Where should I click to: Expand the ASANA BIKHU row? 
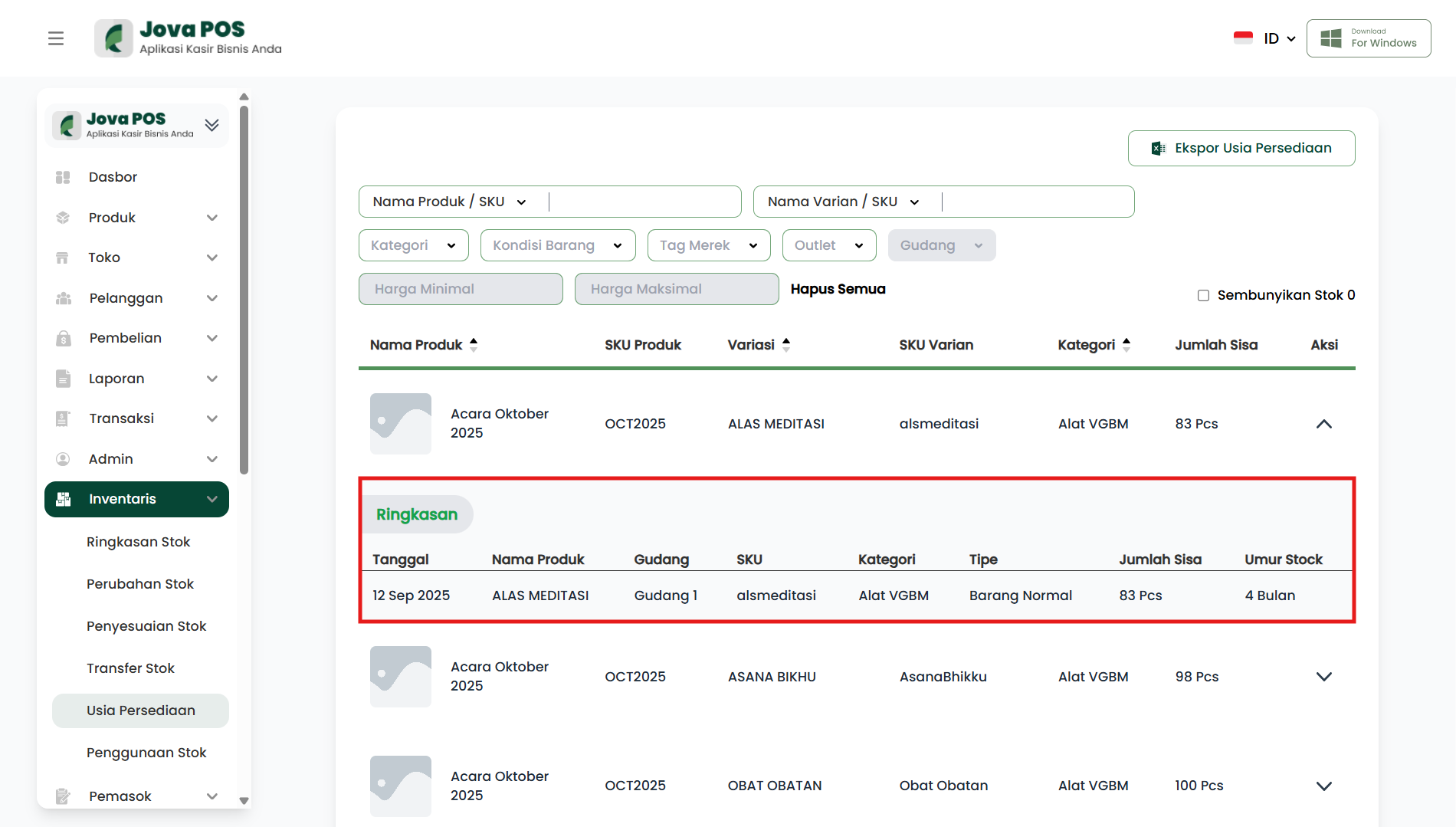(1323, 677)
